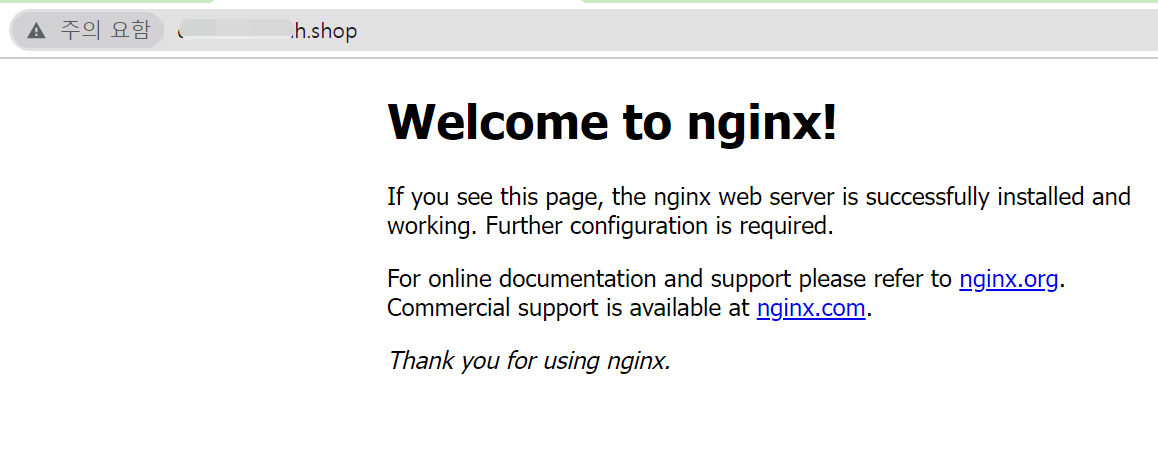Follow the nginx.com commercial support link
Image resolution: width=1158 pixels, height=455 pixels.
coord(811,307)
